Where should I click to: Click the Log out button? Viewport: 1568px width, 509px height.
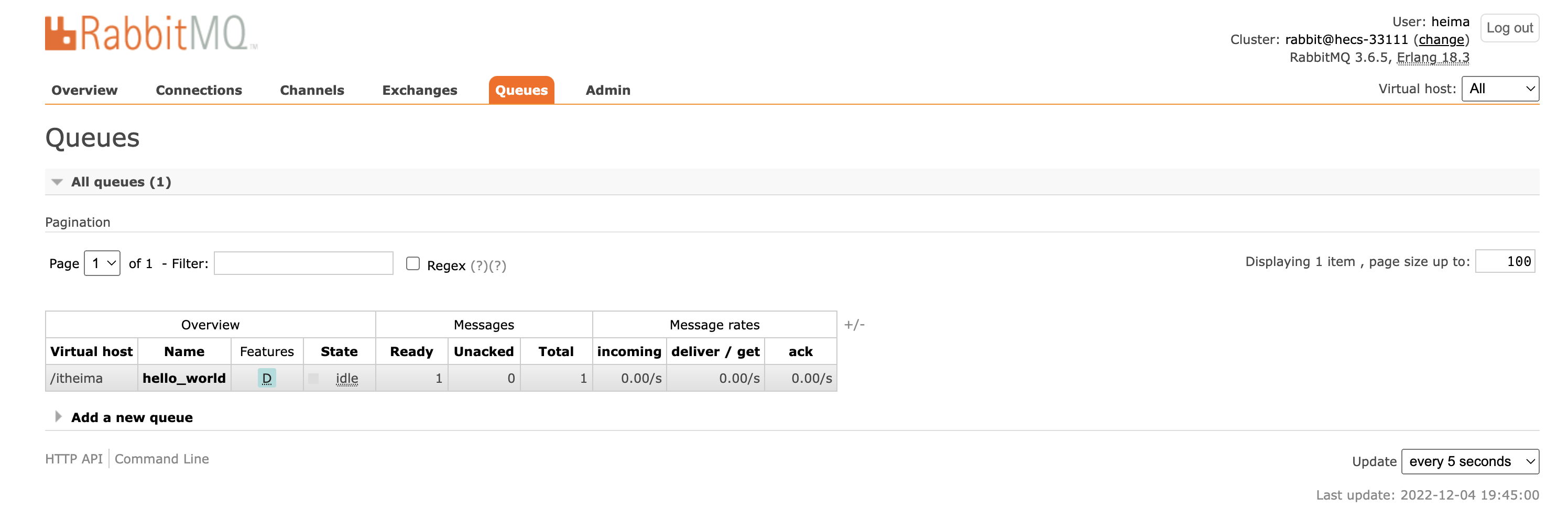click(1509, 28)
